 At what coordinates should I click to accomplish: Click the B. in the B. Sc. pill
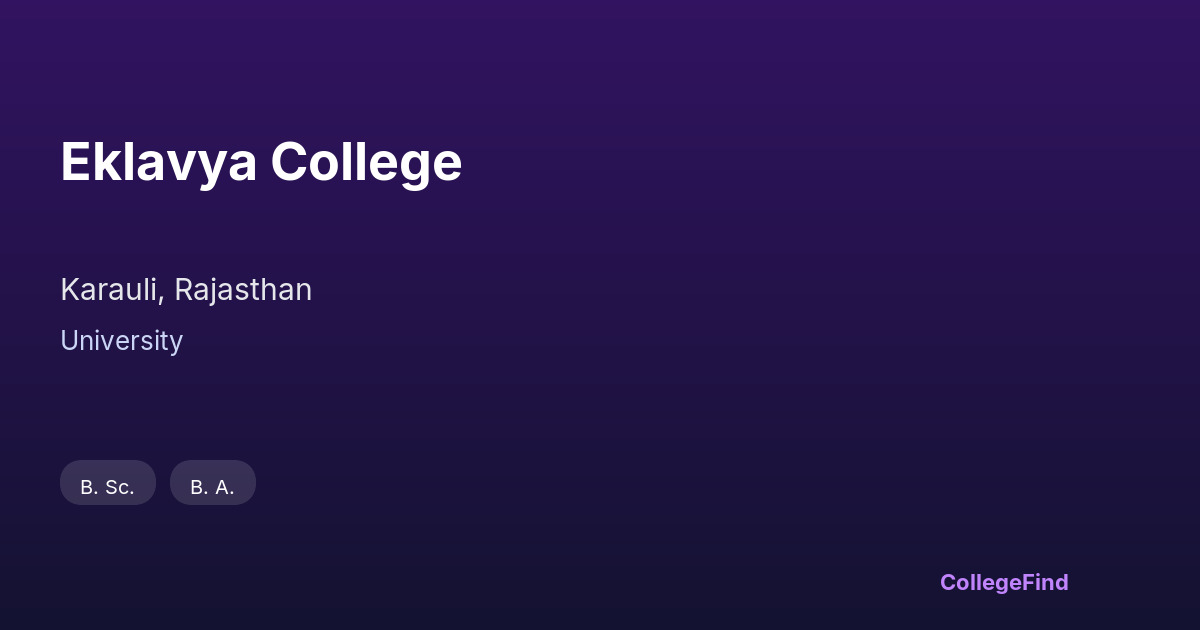tap(88, 488)
